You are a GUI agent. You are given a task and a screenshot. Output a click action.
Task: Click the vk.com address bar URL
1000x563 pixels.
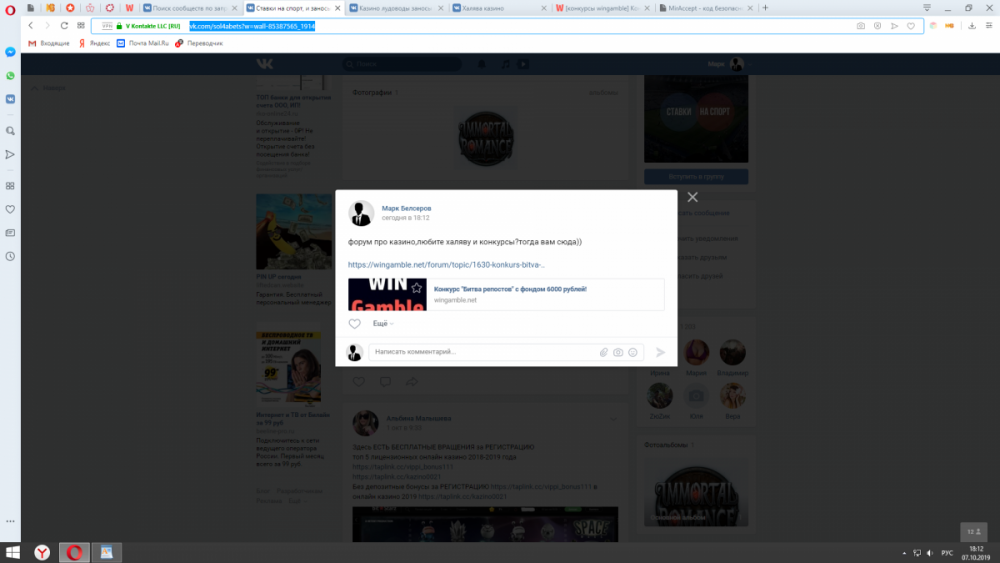point(252,26)
